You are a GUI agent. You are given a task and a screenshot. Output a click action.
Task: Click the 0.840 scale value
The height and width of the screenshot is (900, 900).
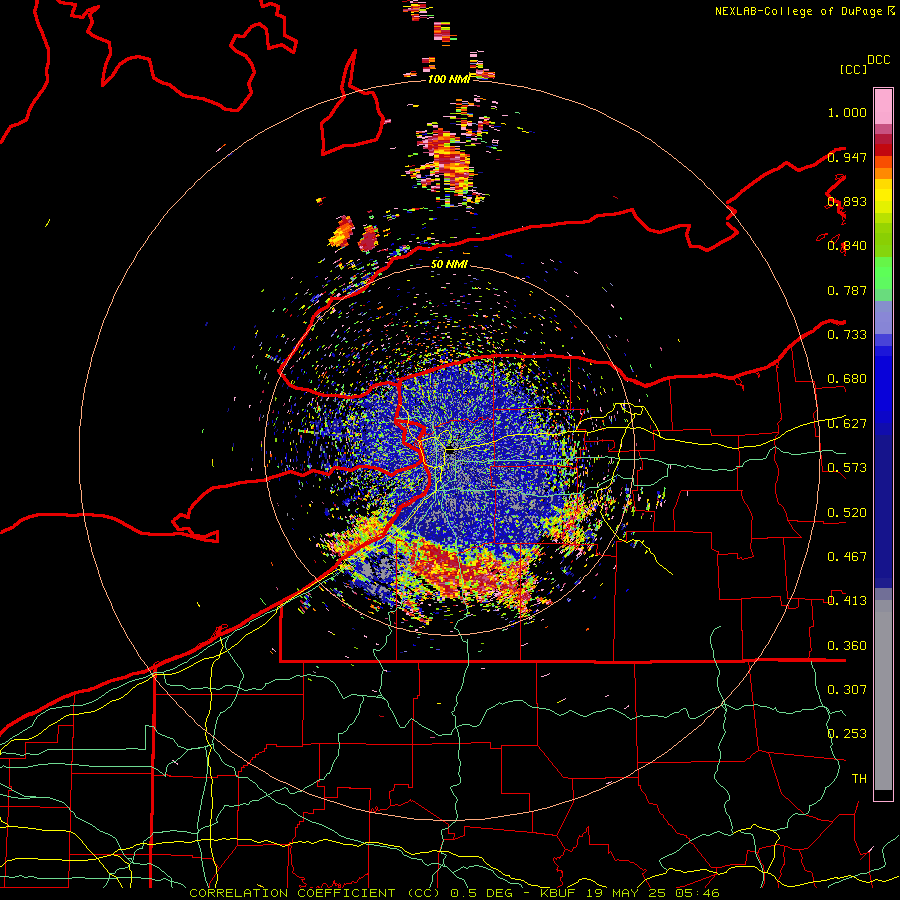point(847,246)
